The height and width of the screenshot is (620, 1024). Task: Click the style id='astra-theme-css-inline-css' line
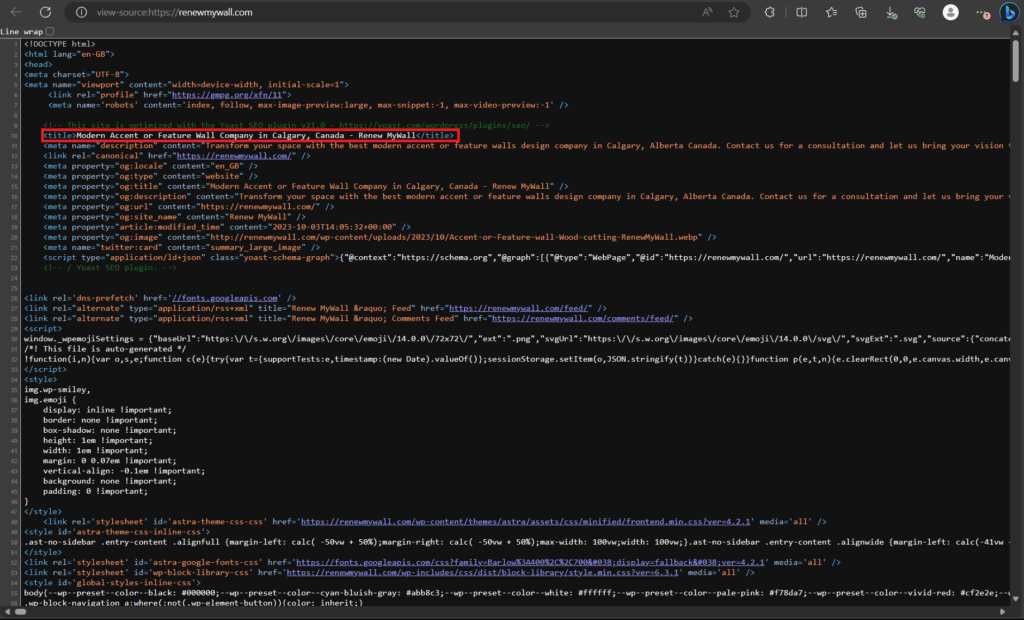coord(117,532)
